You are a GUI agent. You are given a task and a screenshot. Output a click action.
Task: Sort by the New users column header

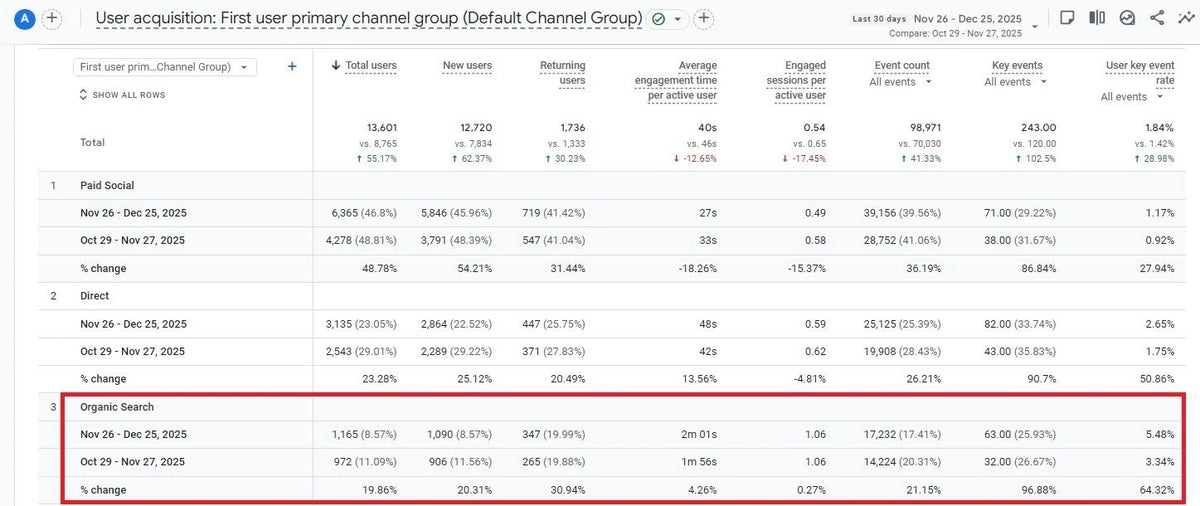[x=467, y=66]
